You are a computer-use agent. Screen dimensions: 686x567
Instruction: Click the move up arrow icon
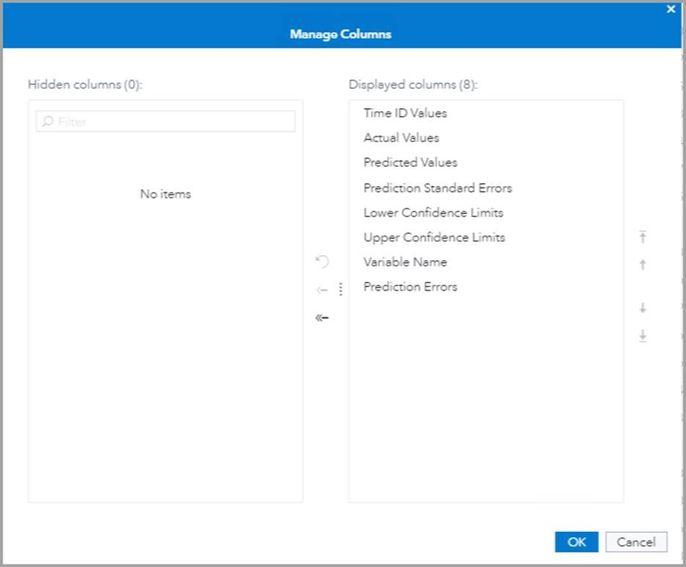(643, 265)
